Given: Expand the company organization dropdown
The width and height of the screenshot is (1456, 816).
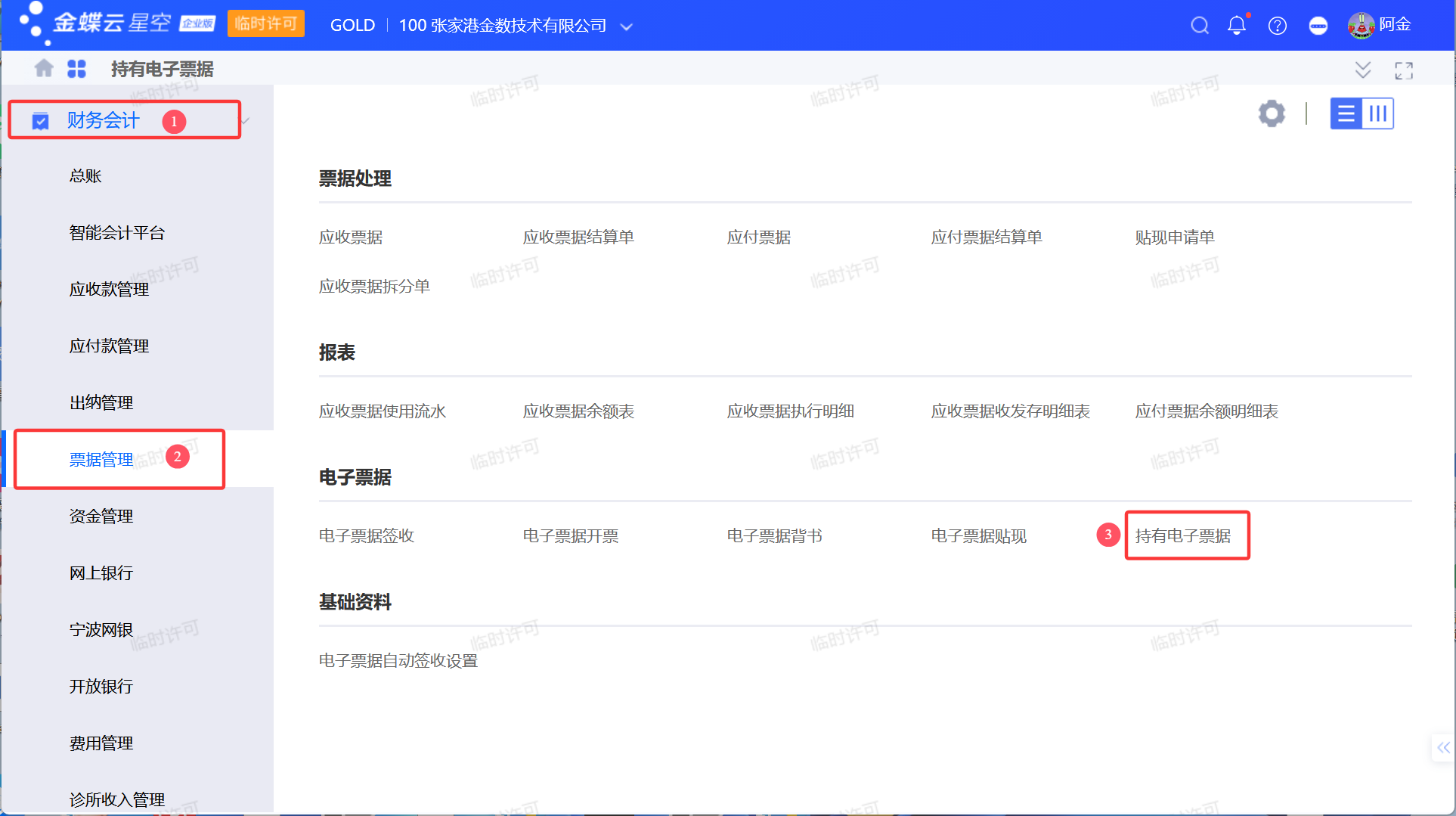Looking at the screenshot, I should 626,26.
